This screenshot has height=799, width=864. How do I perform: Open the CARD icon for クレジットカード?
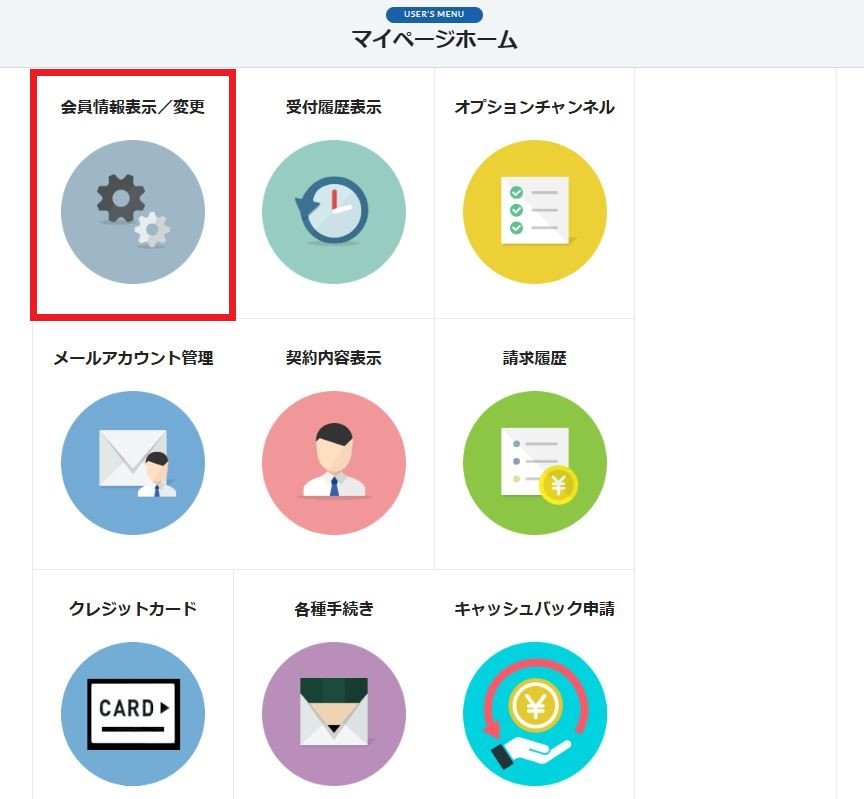[133, 714]
